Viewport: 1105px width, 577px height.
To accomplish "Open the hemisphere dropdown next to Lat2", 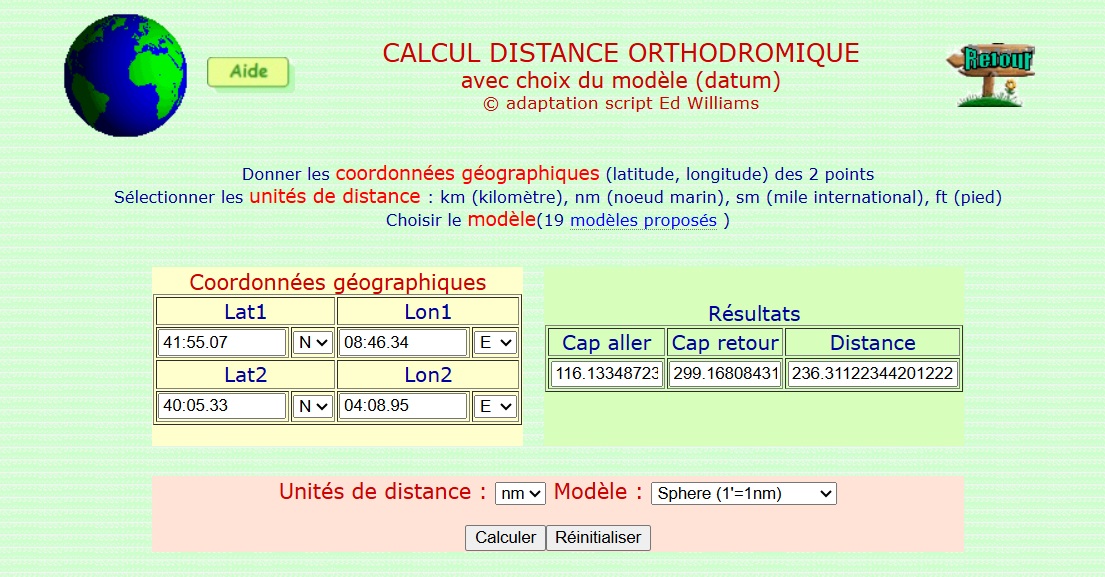I will pyautogui.click(x=311, y=406).
